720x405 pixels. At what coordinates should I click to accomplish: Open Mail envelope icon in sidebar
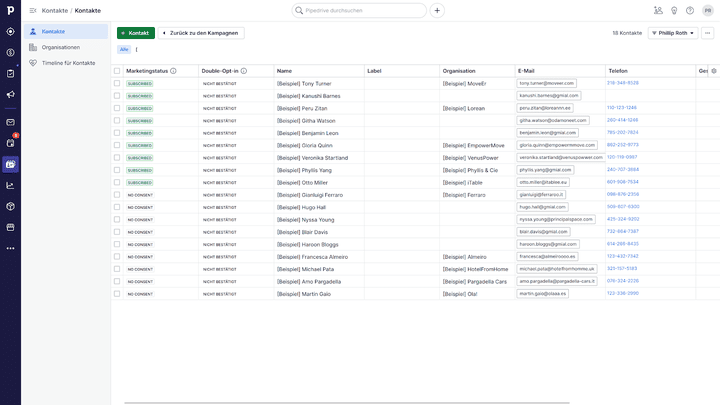(x=10, y=123)
